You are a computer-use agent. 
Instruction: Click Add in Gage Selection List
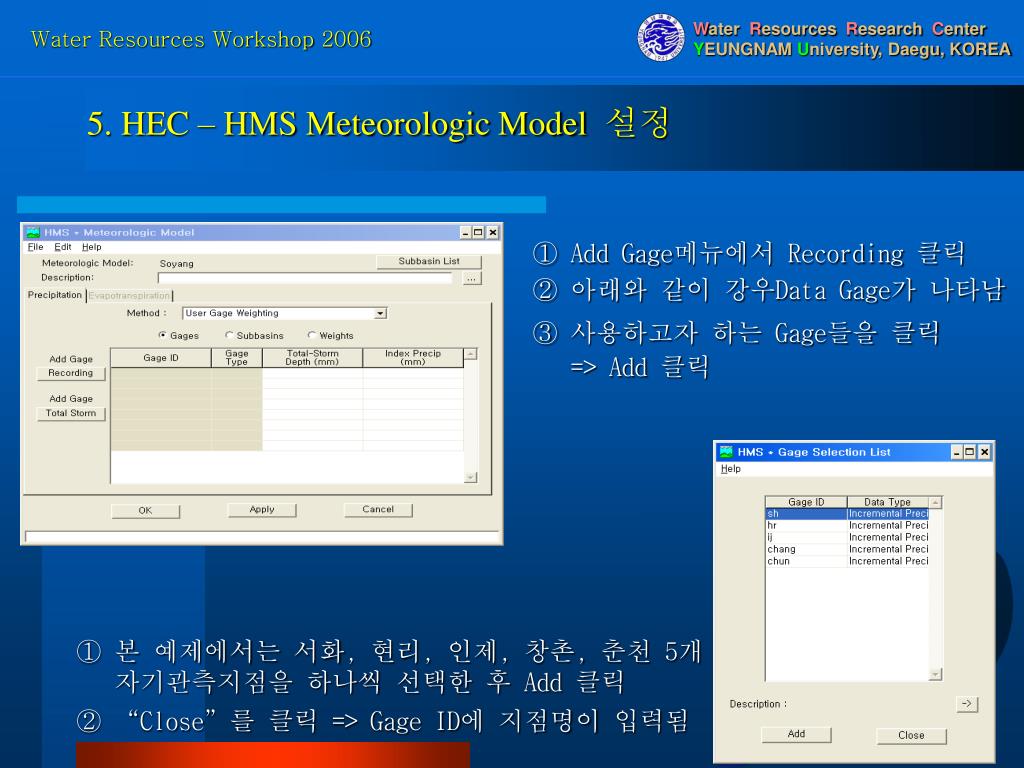coord(796,735)
